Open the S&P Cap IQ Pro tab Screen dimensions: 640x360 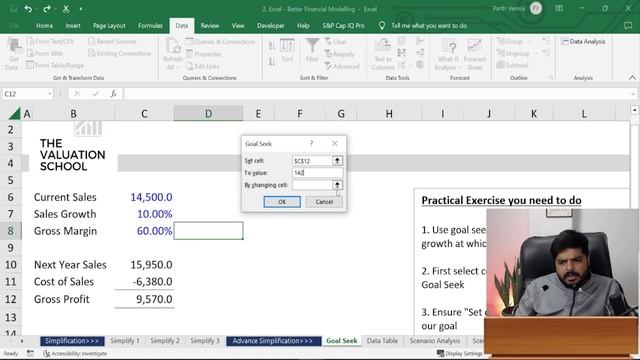[x=343, y=25]
